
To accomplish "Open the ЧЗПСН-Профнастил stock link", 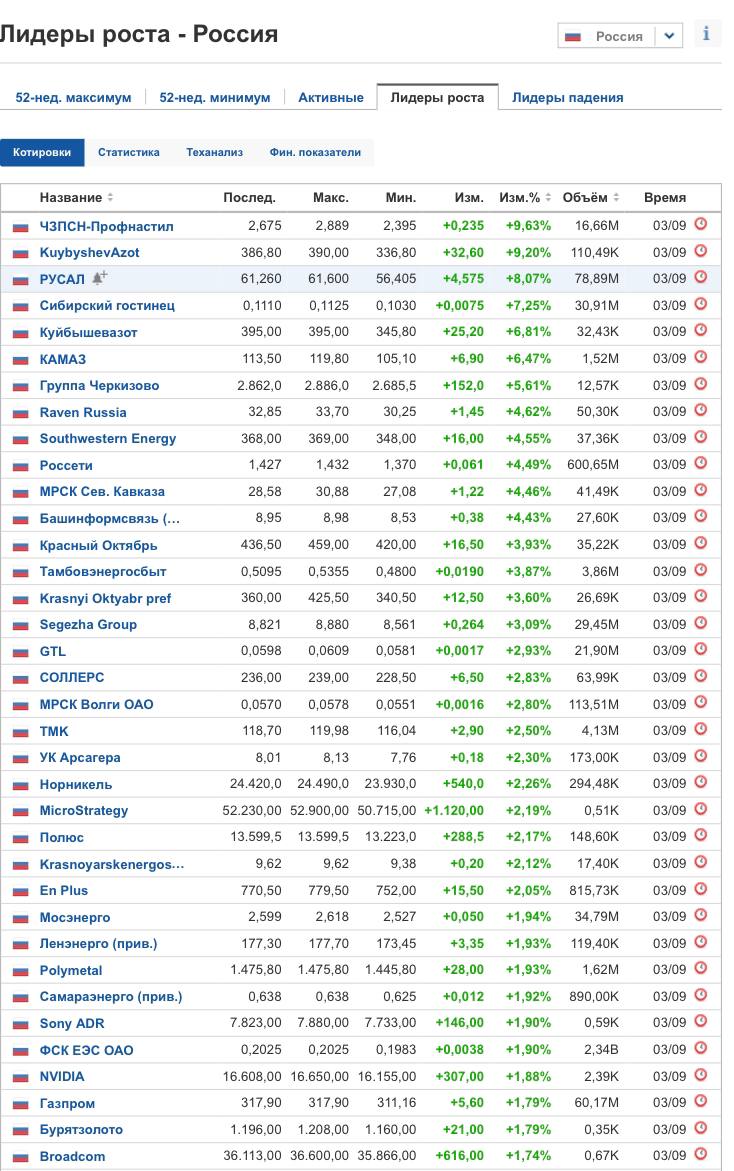I will pos(107,226).
